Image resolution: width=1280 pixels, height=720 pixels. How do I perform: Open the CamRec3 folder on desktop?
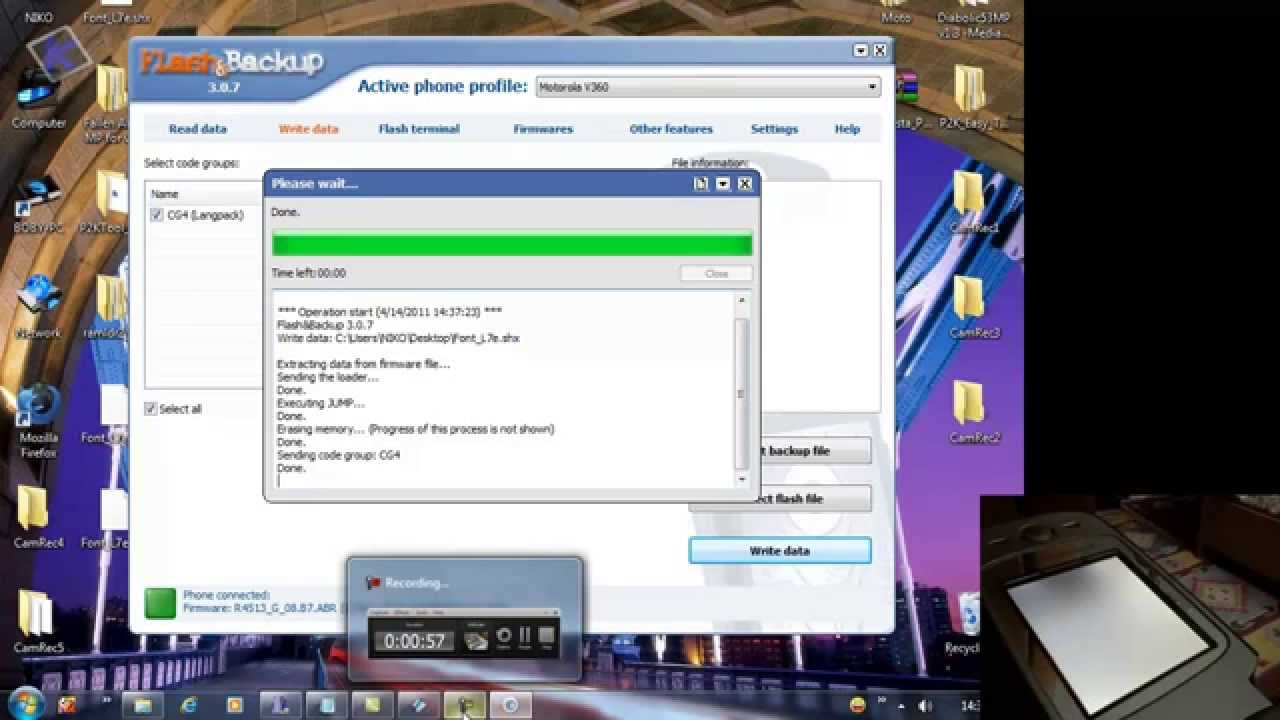point(974,308)
